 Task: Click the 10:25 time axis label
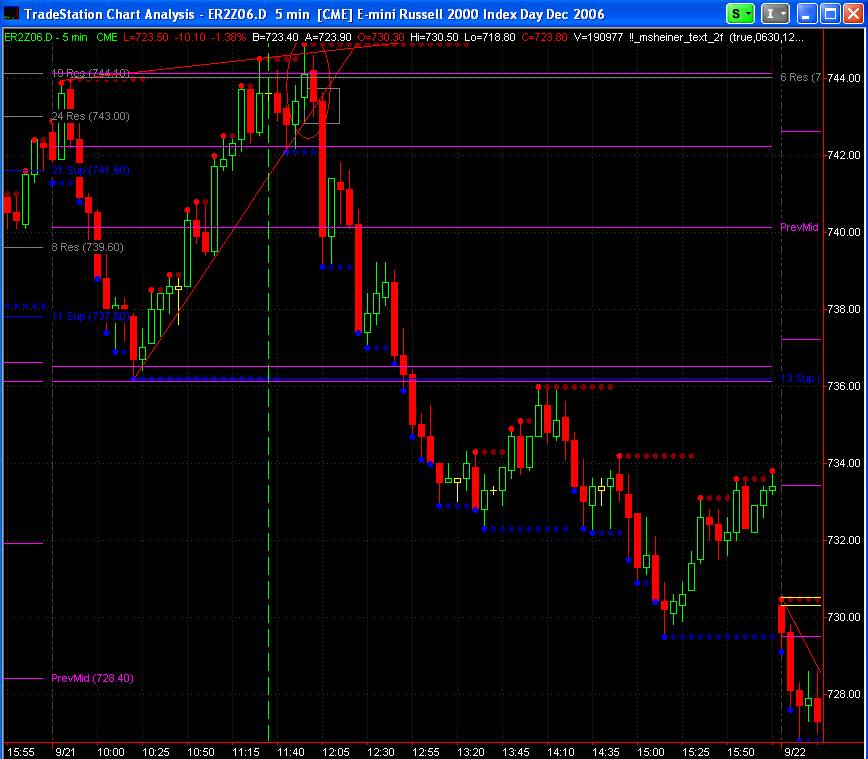tap(156, 752)
